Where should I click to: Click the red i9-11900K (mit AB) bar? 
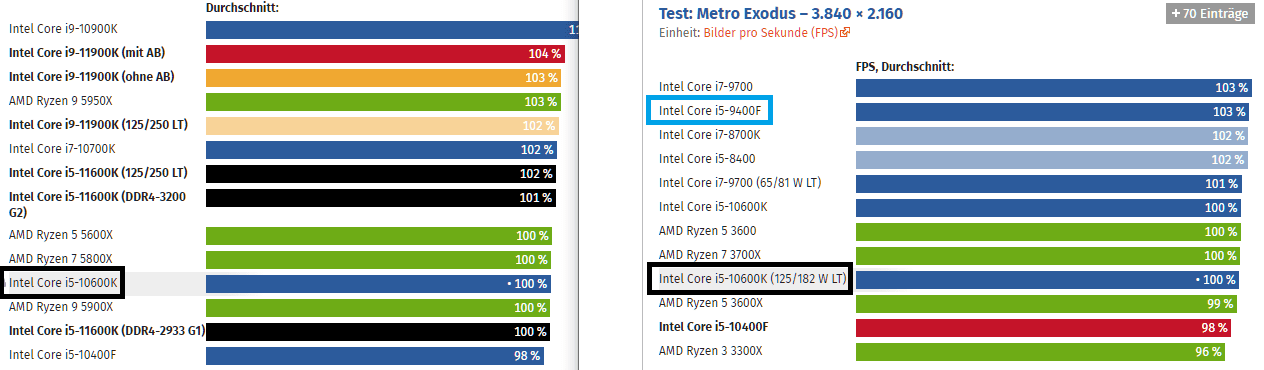coord(385,54)
